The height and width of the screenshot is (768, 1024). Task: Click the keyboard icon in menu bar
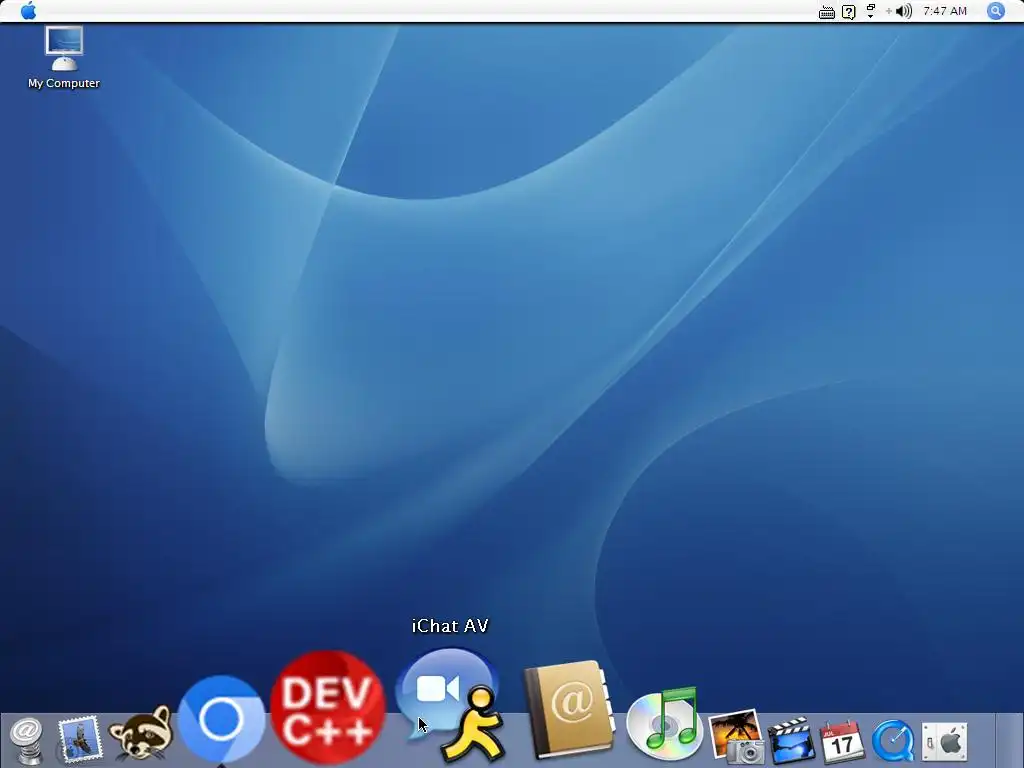(827, 12)
